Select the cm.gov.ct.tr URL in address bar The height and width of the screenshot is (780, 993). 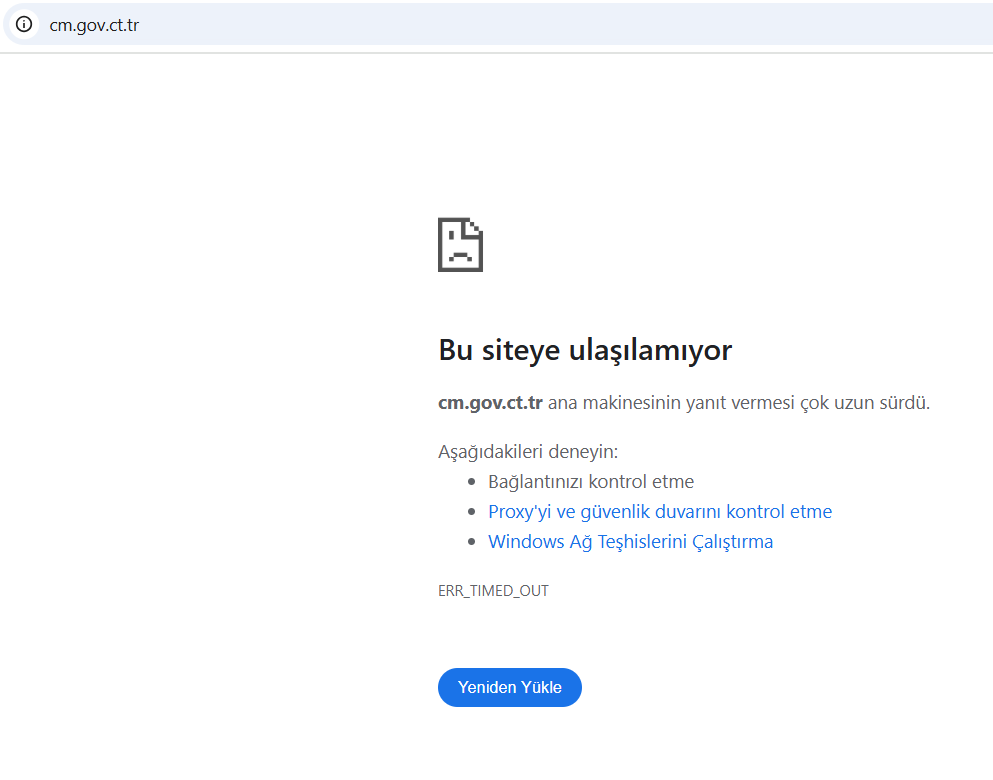pos(94,25)
